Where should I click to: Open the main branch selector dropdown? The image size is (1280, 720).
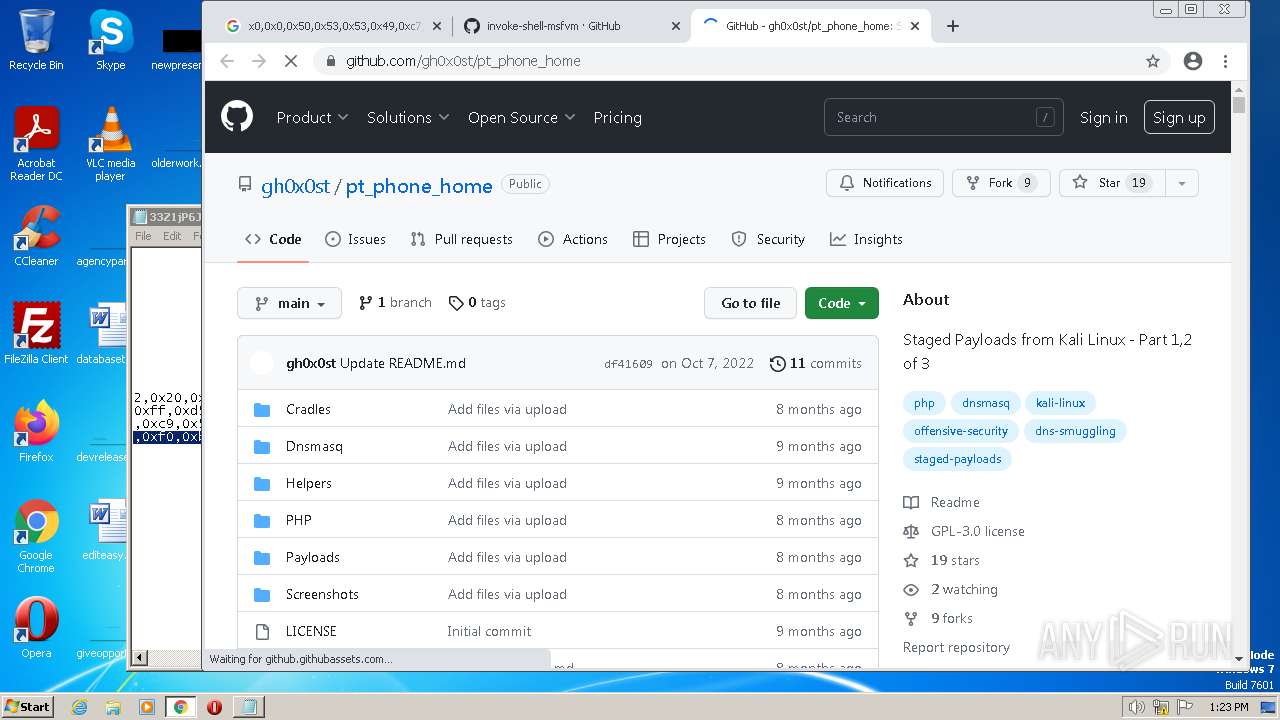[x=289, y=303]
